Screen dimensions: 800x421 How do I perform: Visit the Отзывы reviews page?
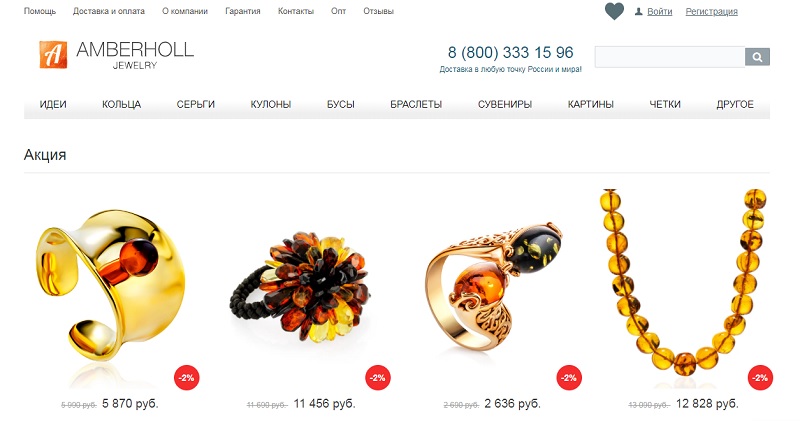[x=379, y=11]
